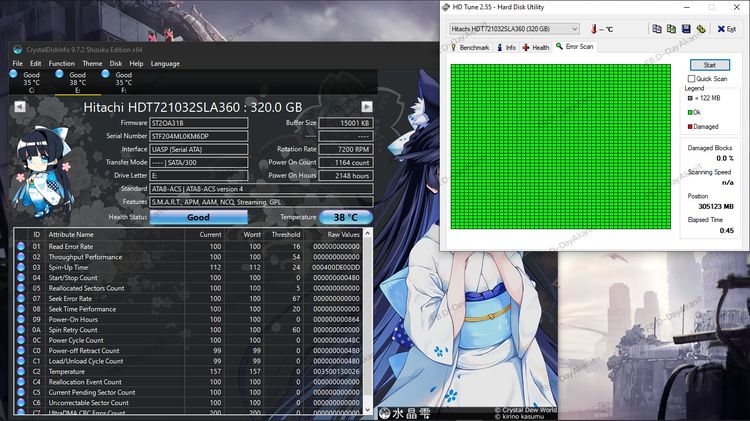Switch to the Benchmark tab
Screen dimensions: 750x421
470,47
